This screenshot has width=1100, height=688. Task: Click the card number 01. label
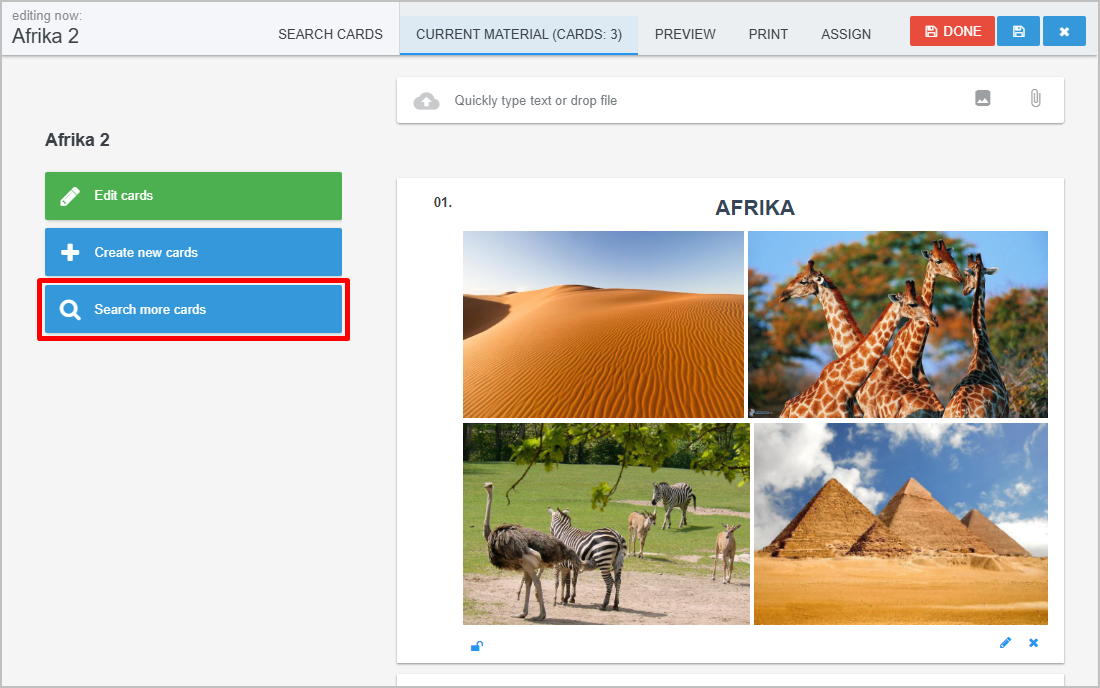(x=443, y=203)
